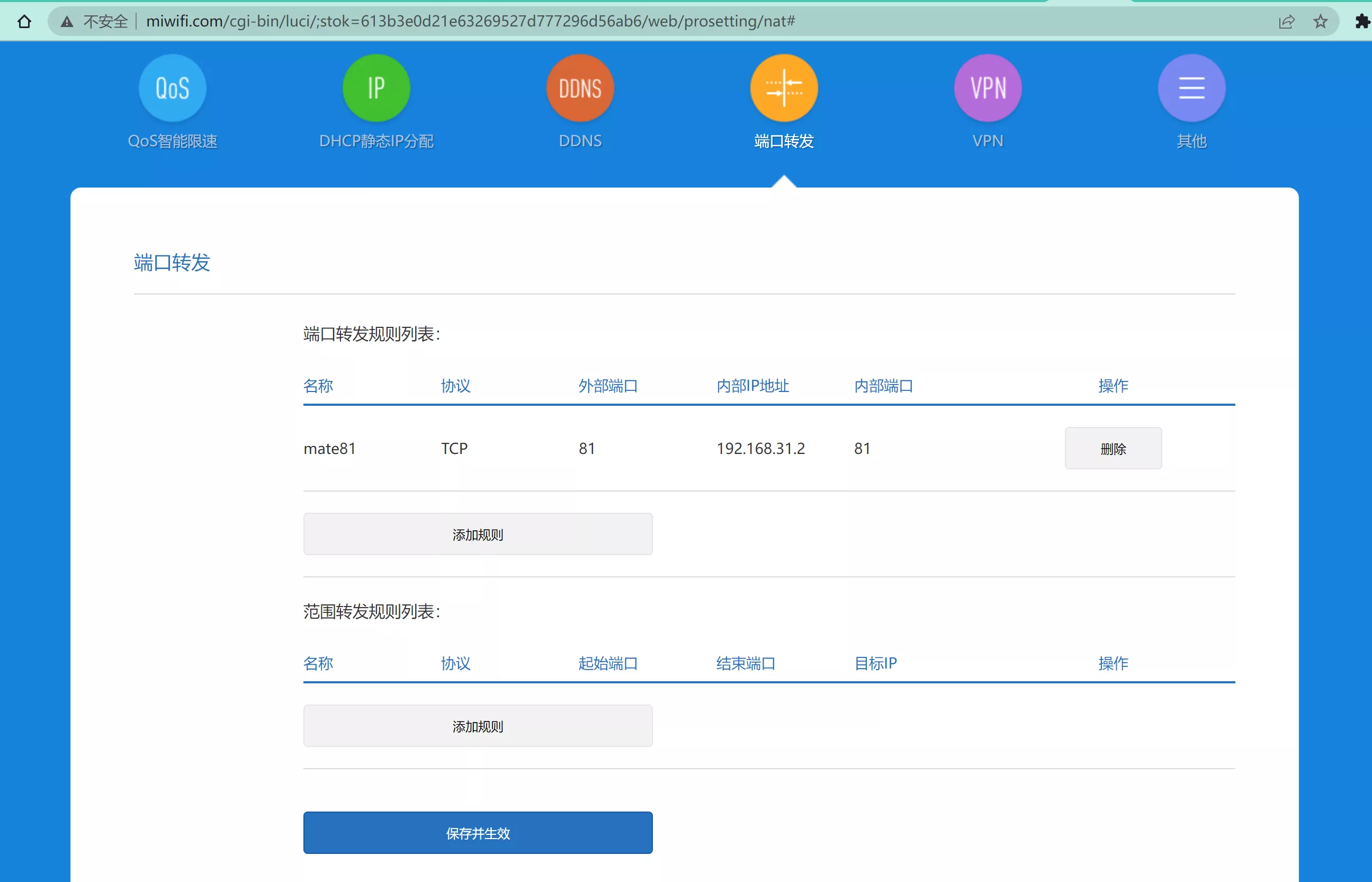Screen dimensions: 1372x882
Task: Open the 其他 hamburger menu icon
Action: (1191, 88)
